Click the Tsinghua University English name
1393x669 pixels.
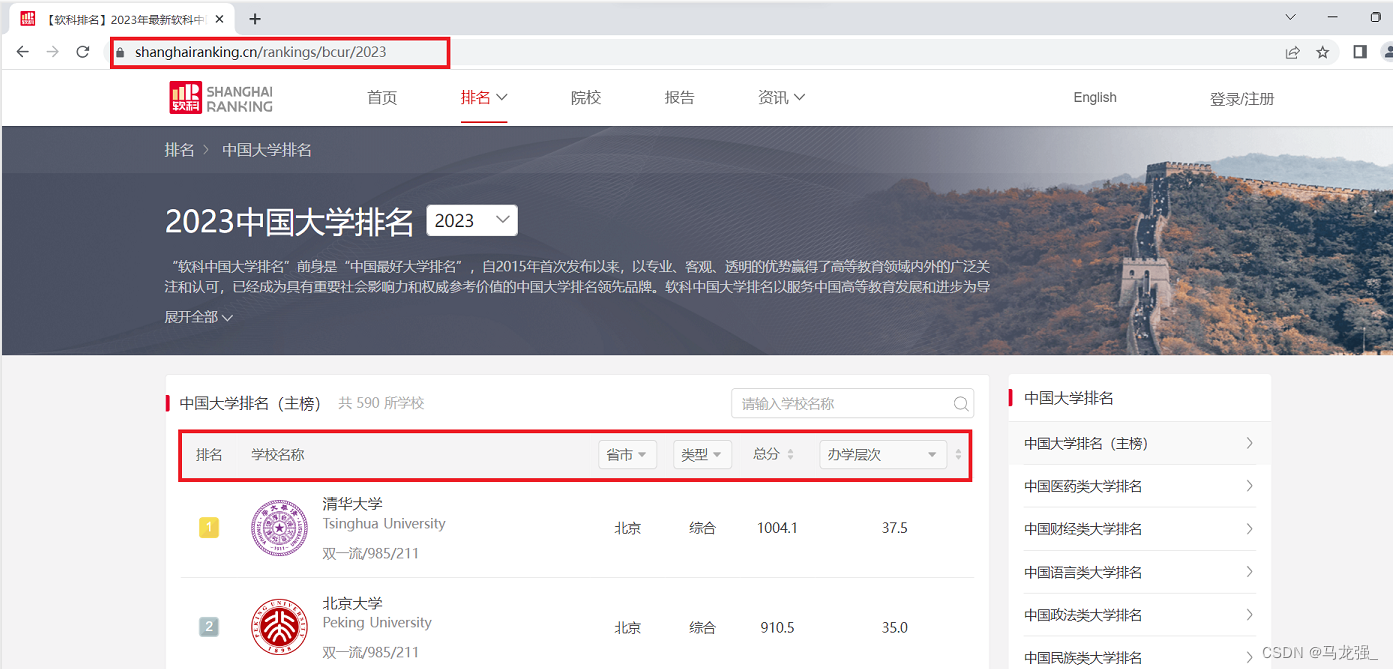click(384, 524)
